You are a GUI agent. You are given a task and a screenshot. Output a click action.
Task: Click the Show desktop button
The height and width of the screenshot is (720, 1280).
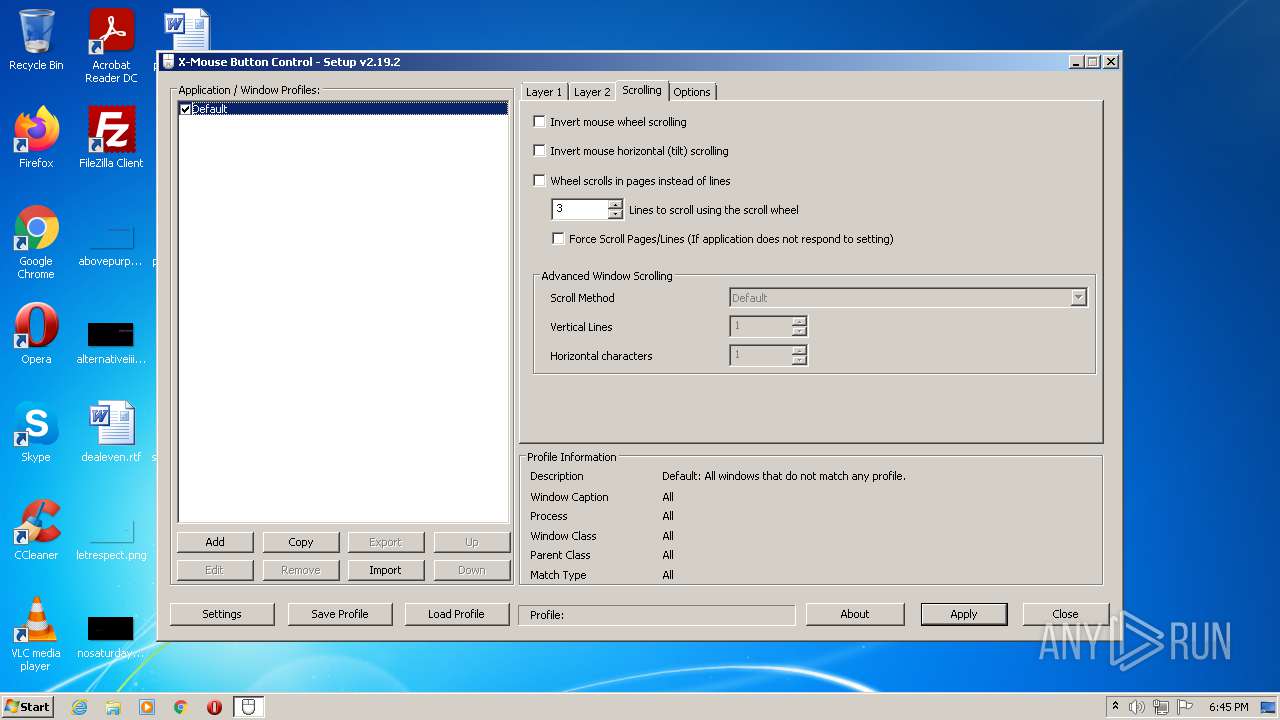[1270, 707]
